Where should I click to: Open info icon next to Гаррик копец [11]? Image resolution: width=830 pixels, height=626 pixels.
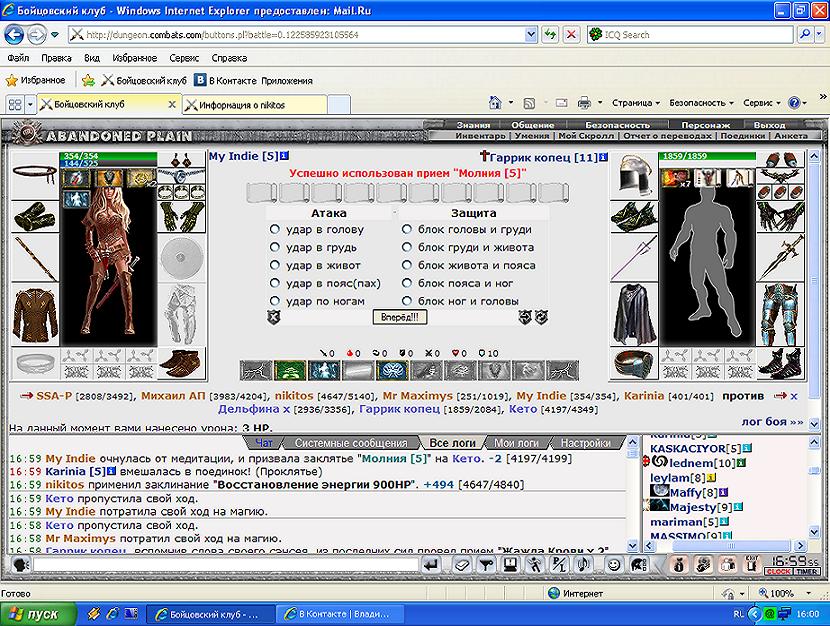(x=603, y=157)
